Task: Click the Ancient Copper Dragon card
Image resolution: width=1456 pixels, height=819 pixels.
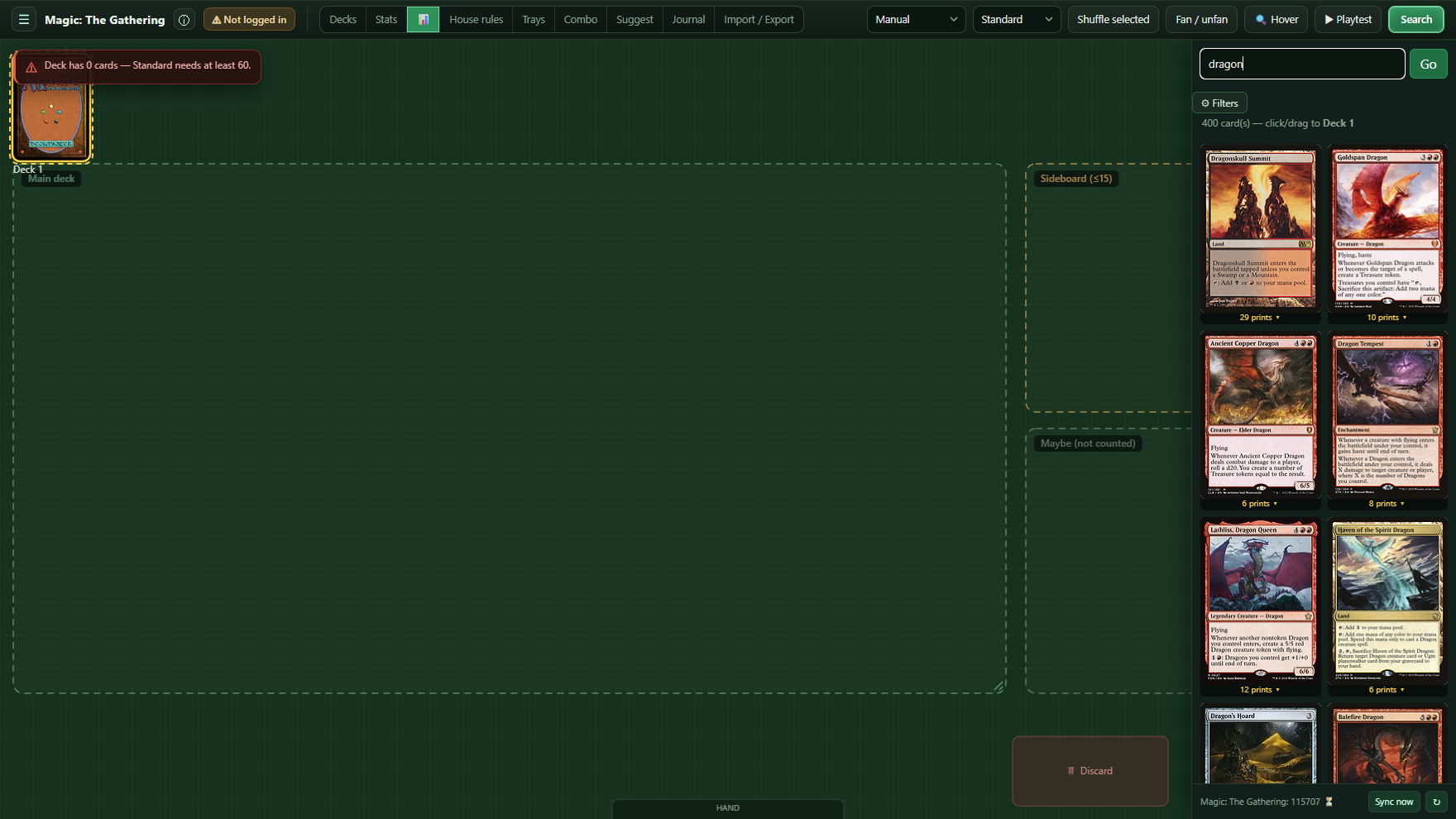Action: click(x=1260, y=415)
